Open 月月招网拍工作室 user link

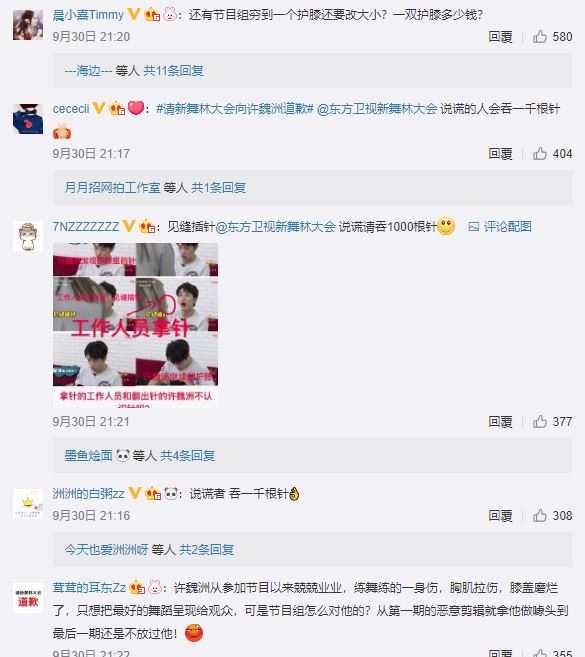tap(112, 187)
